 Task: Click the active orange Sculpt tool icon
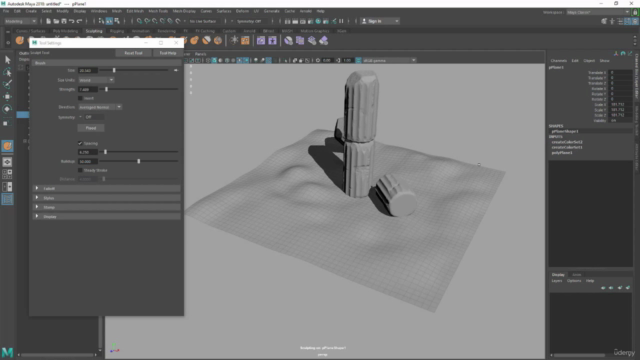7,146
